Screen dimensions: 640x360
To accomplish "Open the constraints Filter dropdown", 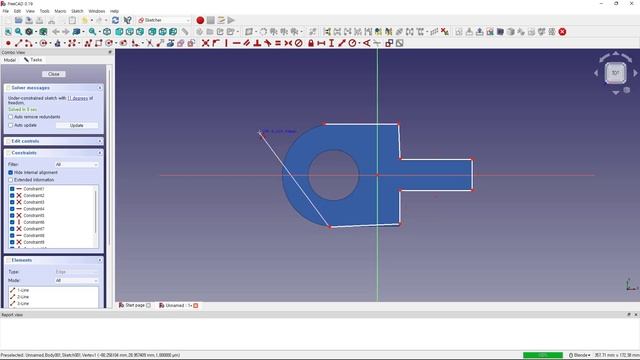I will coord(76,164).
